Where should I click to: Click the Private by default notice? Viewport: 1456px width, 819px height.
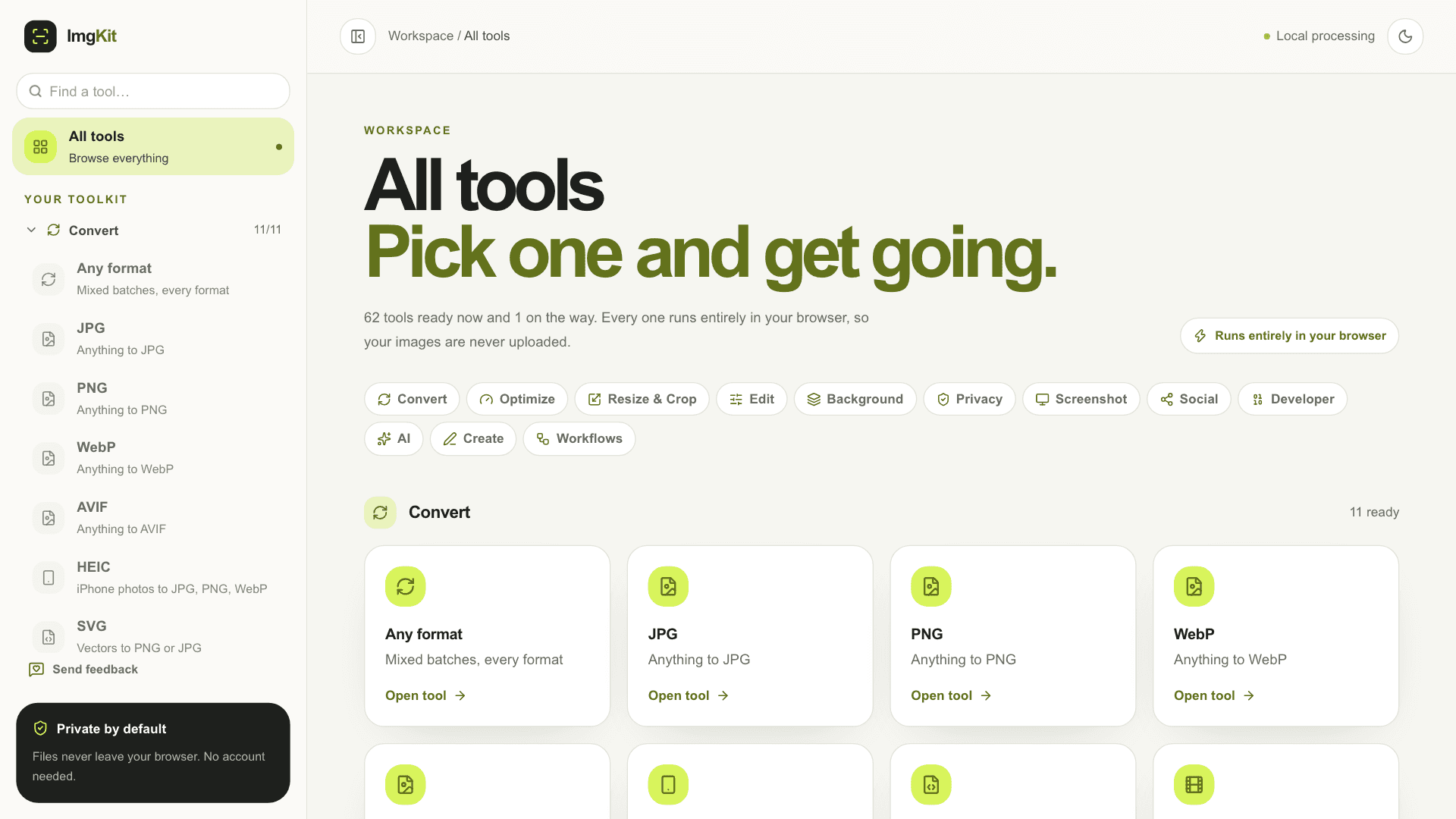[153, 752]
